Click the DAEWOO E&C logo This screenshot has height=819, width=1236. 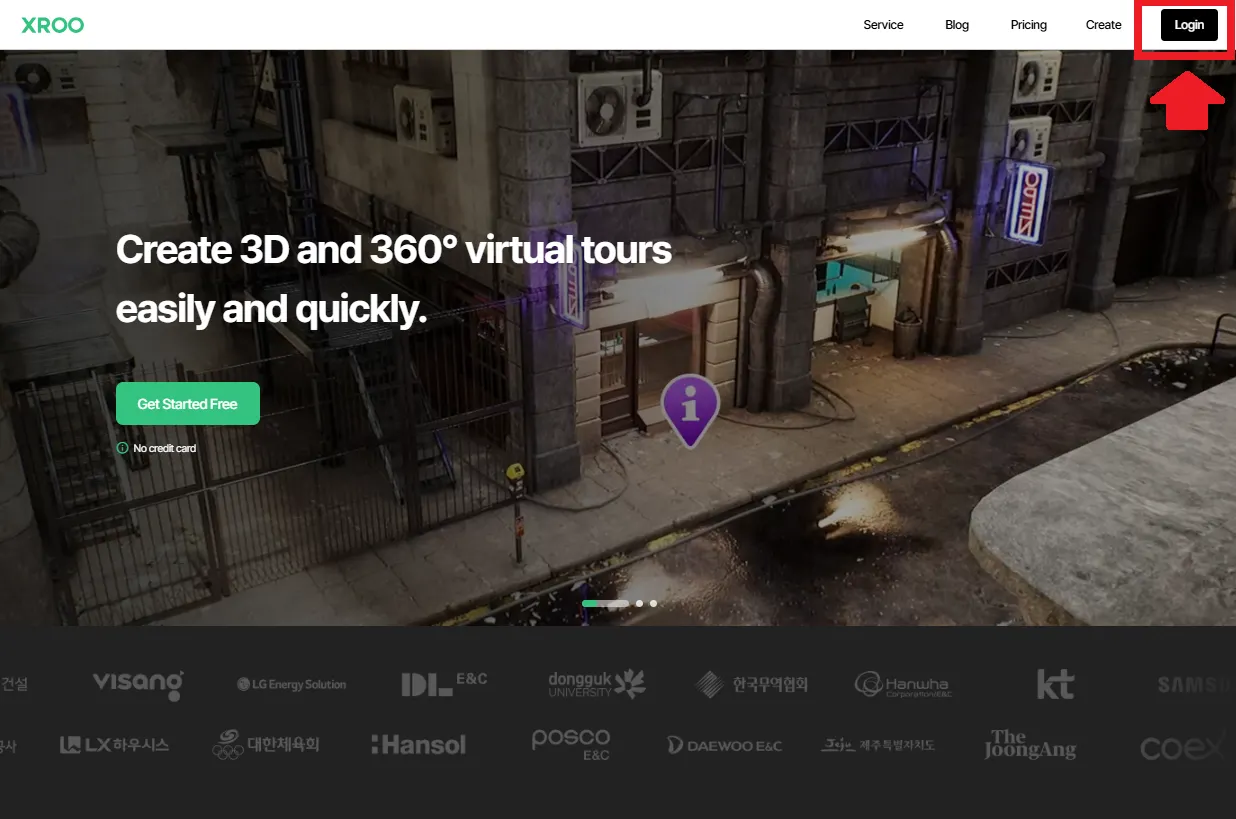point(725,745)
